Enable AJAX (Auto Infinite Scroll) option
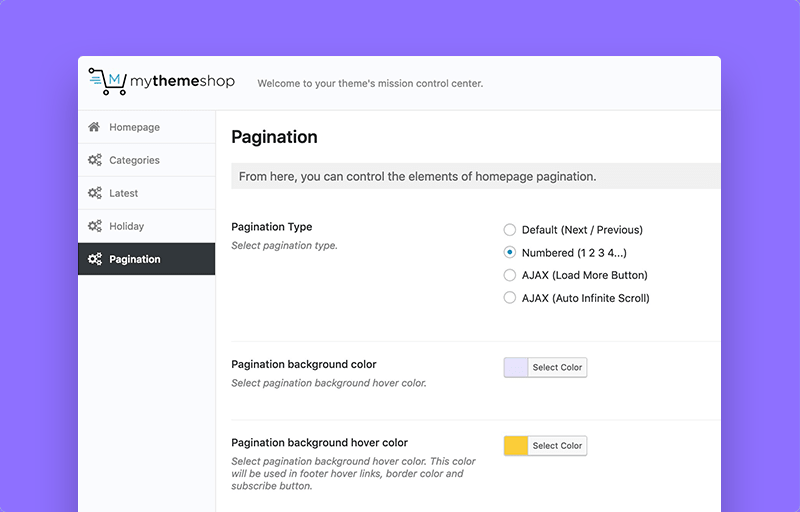This screenshot has height=512, width=800. coord(510,298)
